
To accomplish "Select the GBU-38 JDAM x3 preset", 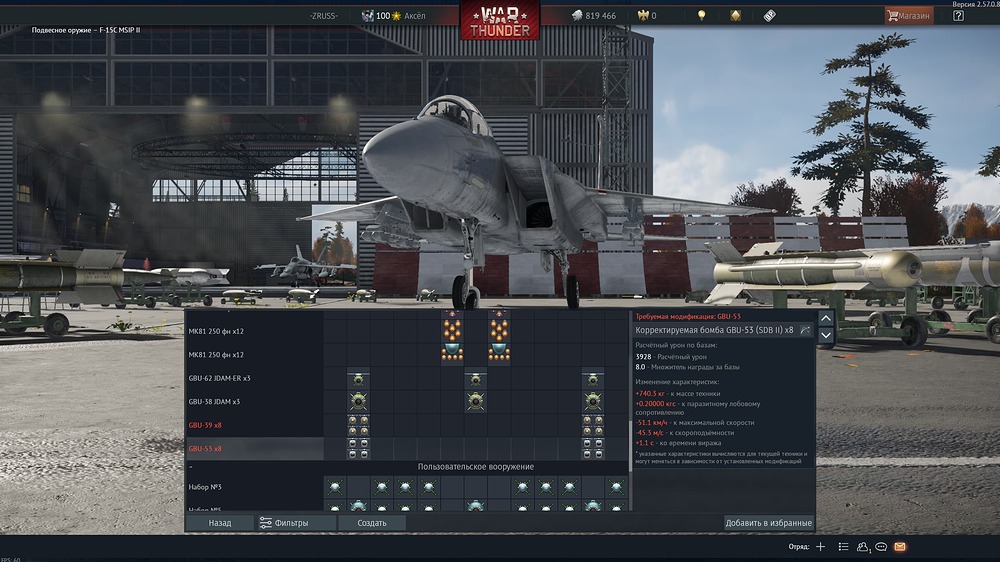I will pyautogui.click(x=254, y=402).
